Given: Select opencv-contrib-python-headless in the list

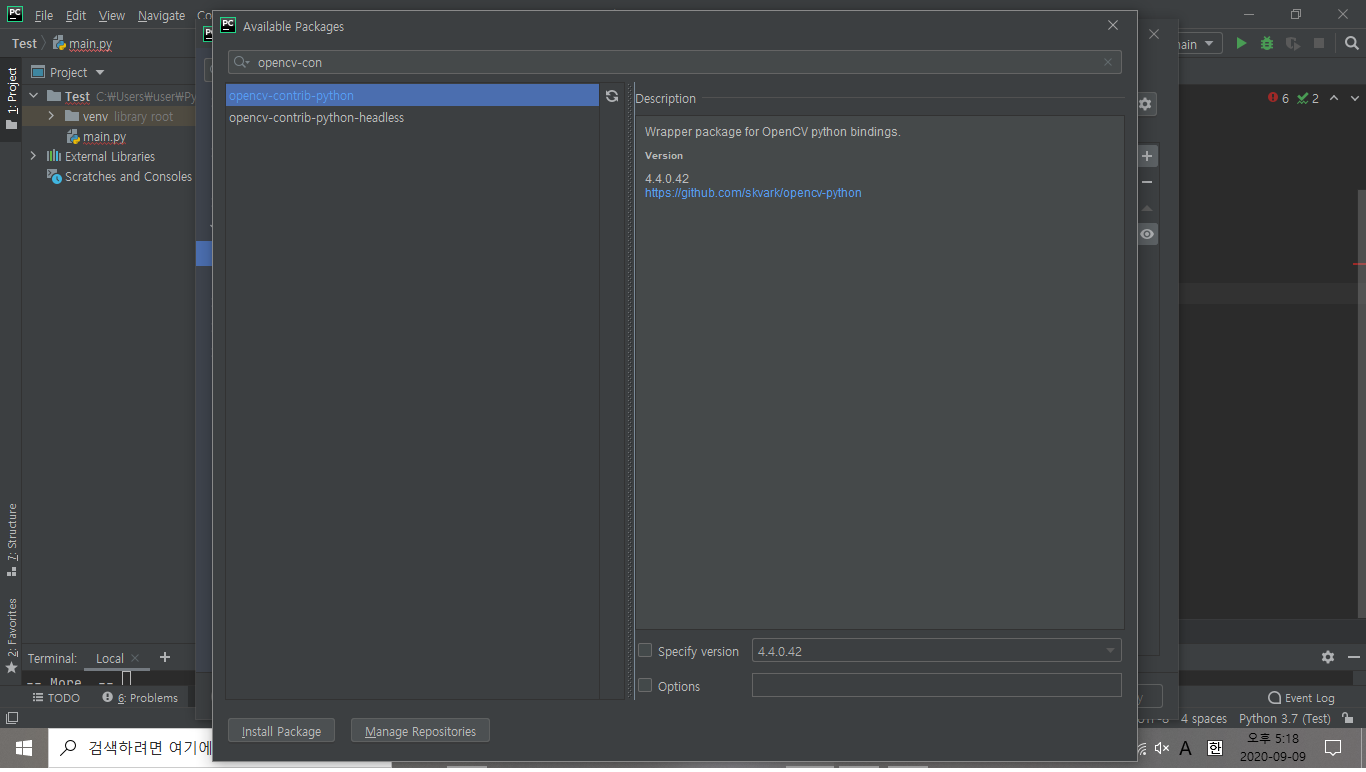Looking at the screenshot, I should 412,118.
